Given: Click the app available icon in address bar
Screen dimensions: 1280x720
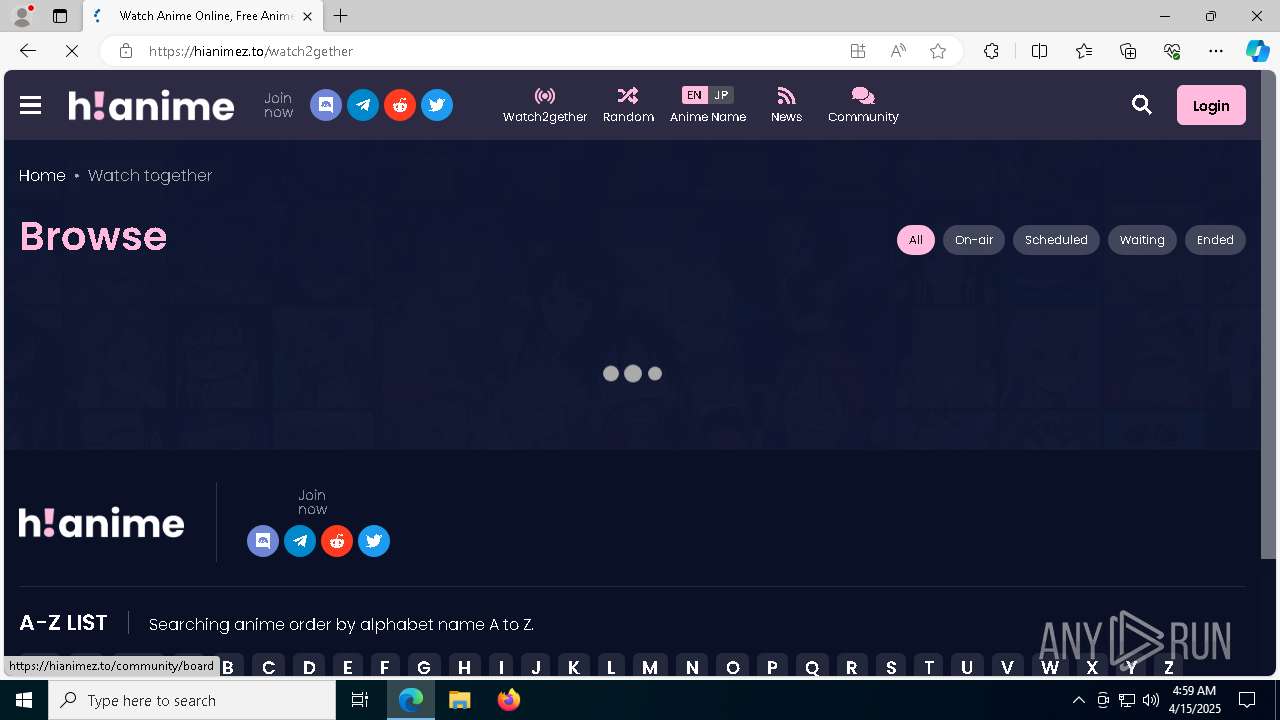Looking at the screenshot, I should 858,51.
